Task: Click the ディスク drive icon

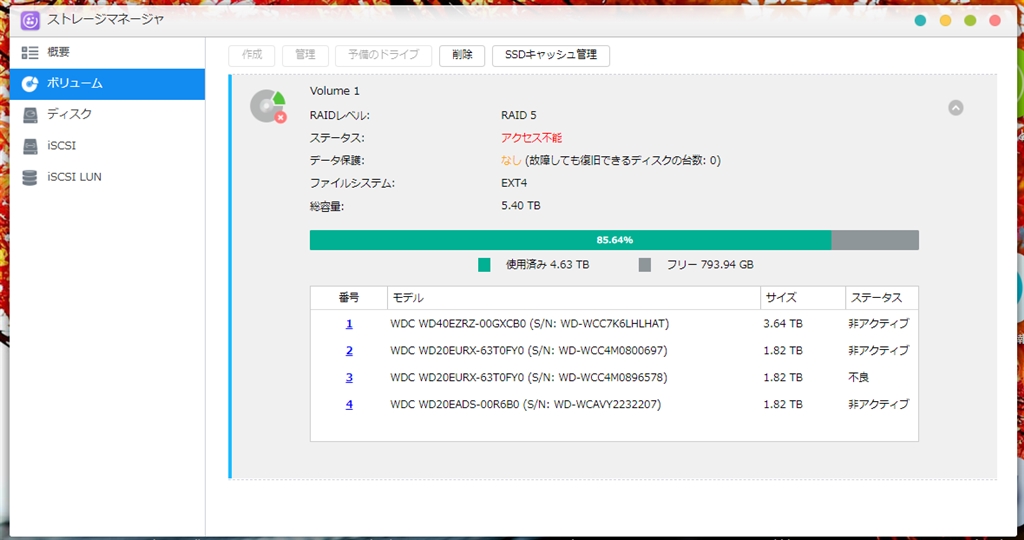Action: tap(30, 115)
